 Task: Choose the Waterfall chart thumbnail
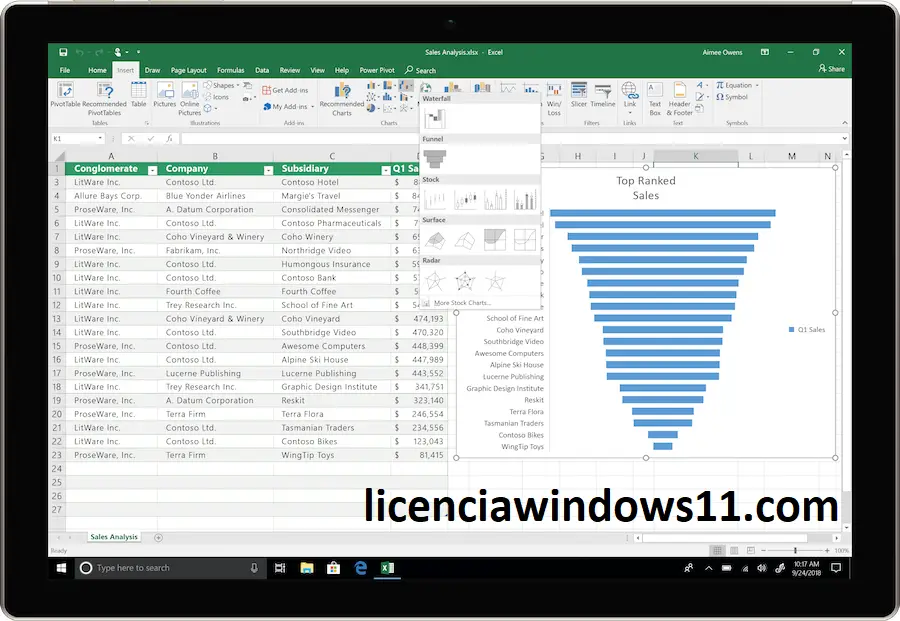tap(435, 119)
